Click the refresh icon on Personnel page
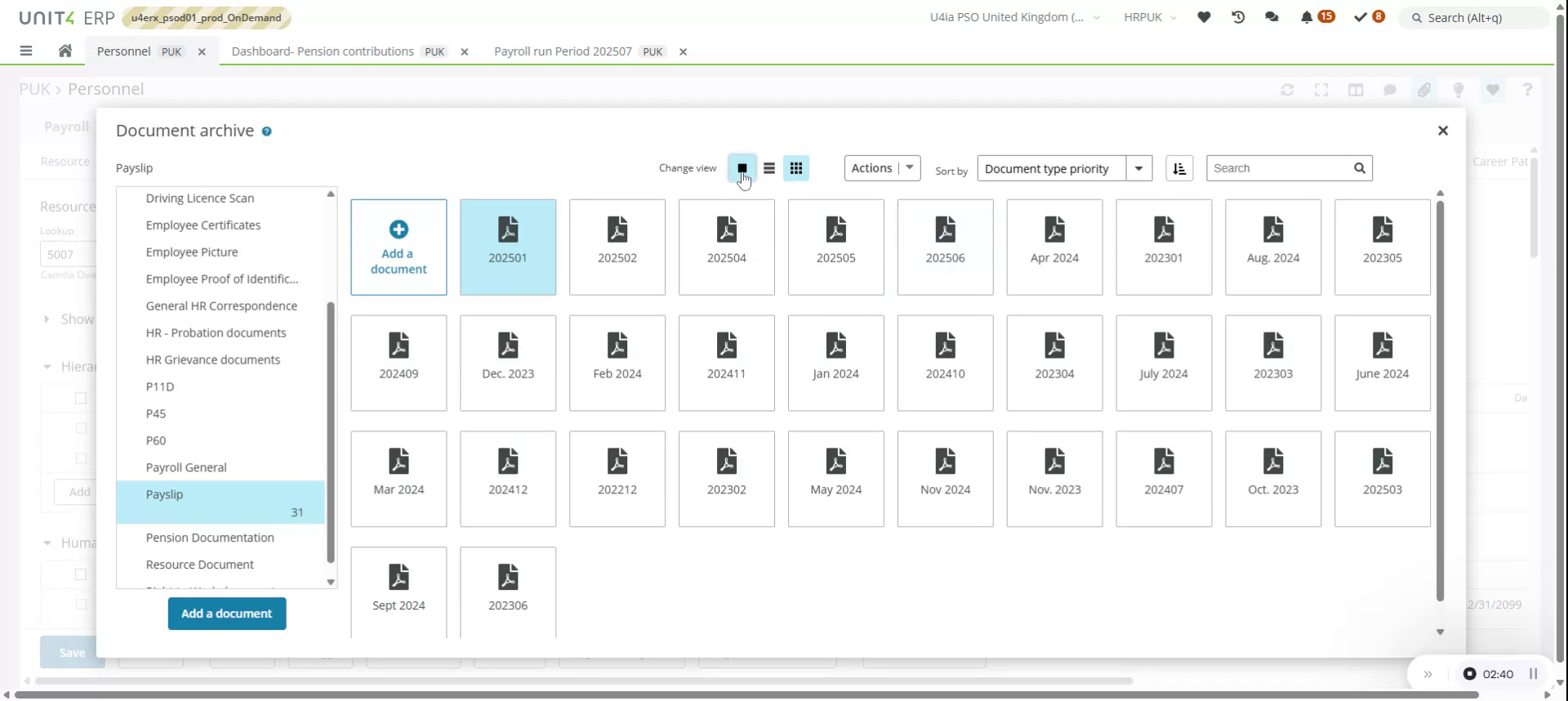The width and height of the screenshot is (1568, 701). (x=1287, y=90)
